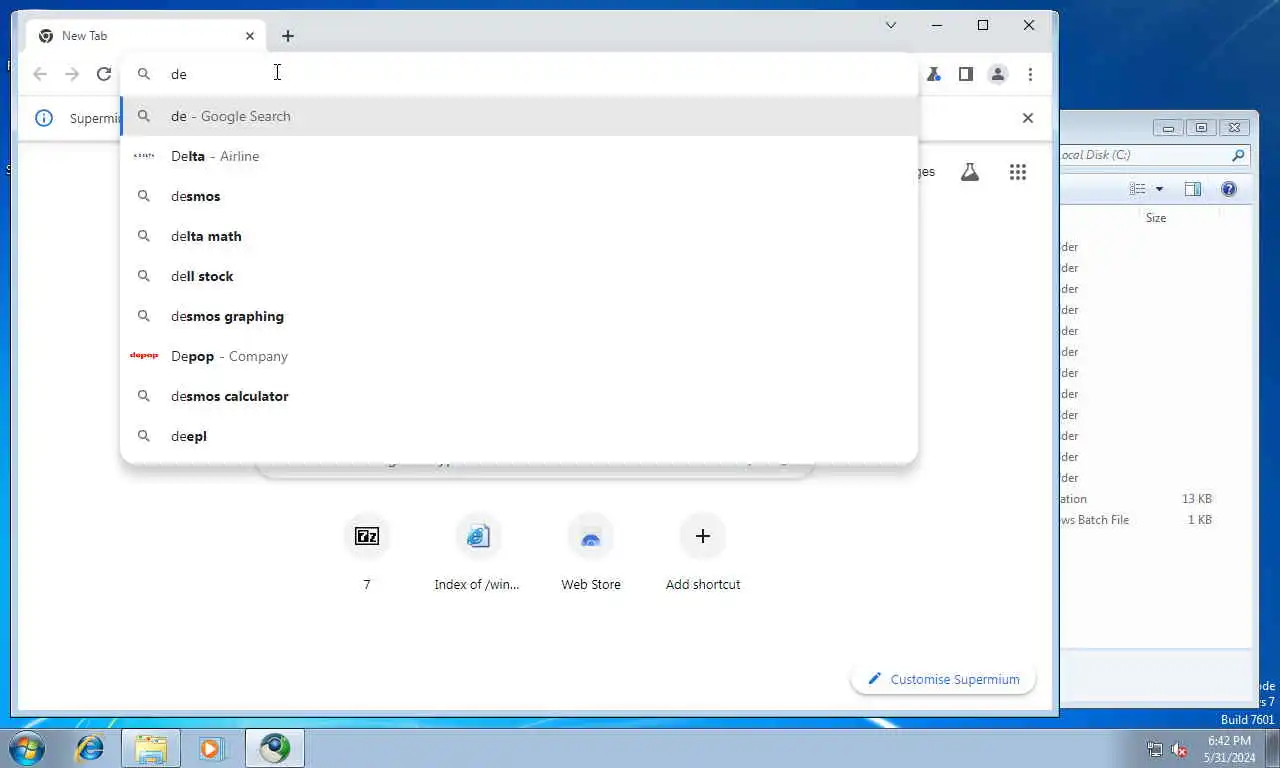Open the Explorer view options dropdown arrow
1280x768 pixels.
pyautogui.click(x=1160, y=189)
